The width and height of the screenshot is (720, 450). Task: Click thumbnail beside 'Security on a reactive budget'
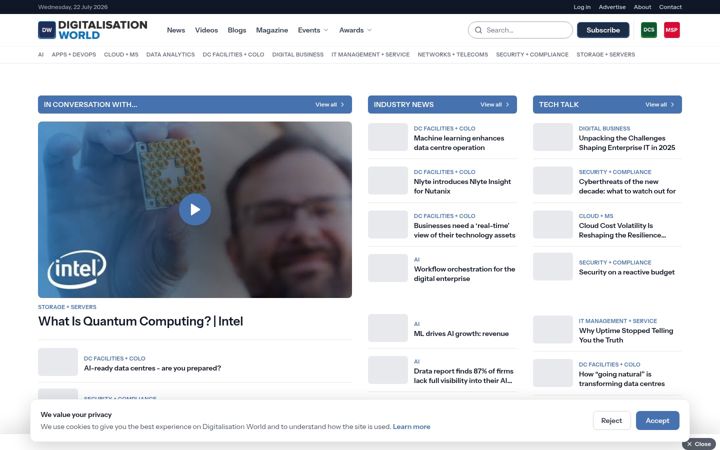(552, 266)
